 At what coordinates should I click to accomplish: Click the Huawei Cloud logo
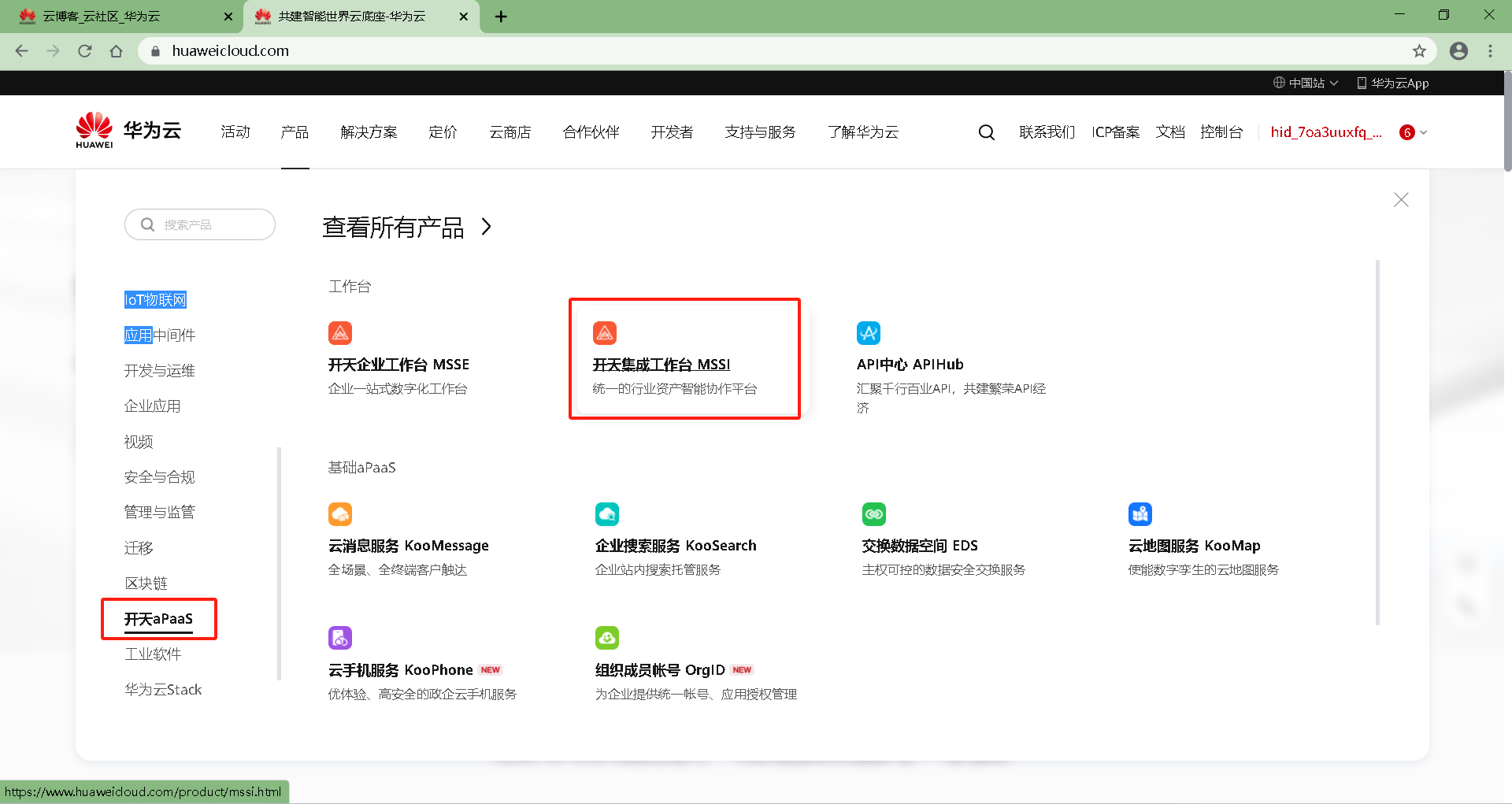click(129, 131)
